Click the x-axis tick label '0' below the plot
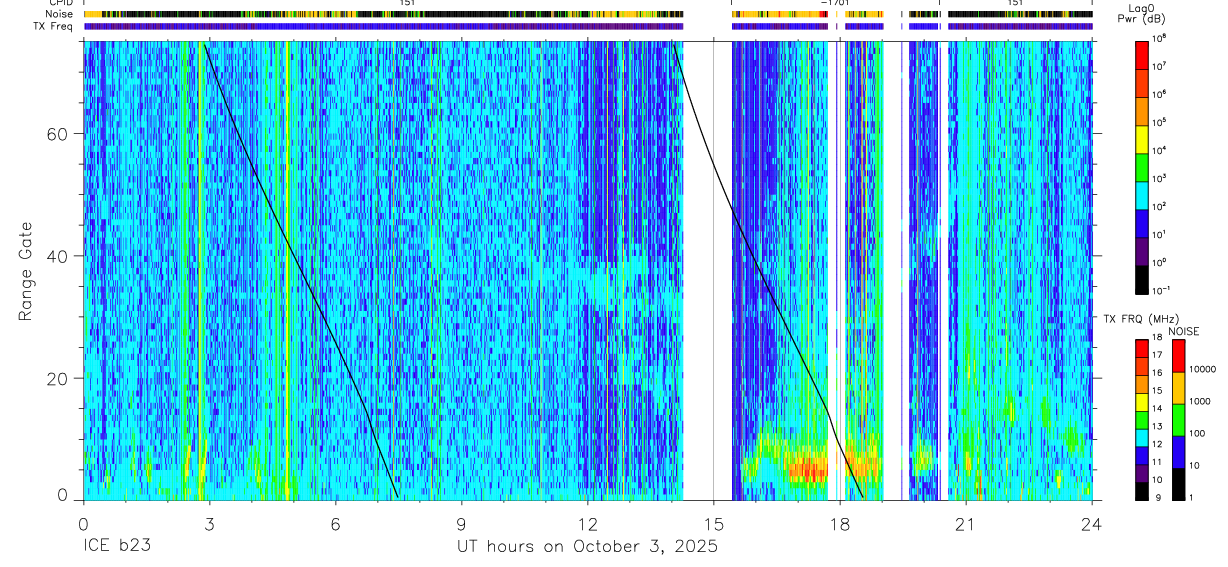This screenshot has width=1228, height=567. click(83, 523)
